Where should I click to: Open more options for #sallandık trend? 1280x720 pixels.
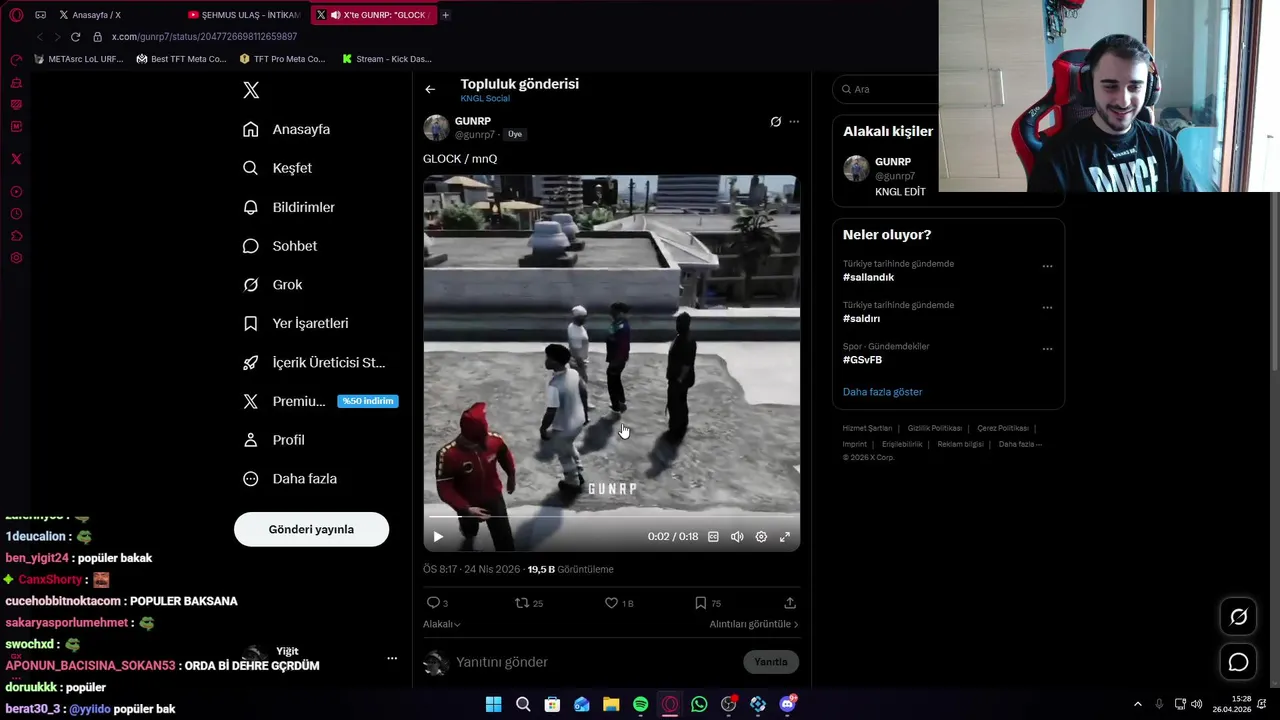pyautogui.click(x=1047, y=267)
